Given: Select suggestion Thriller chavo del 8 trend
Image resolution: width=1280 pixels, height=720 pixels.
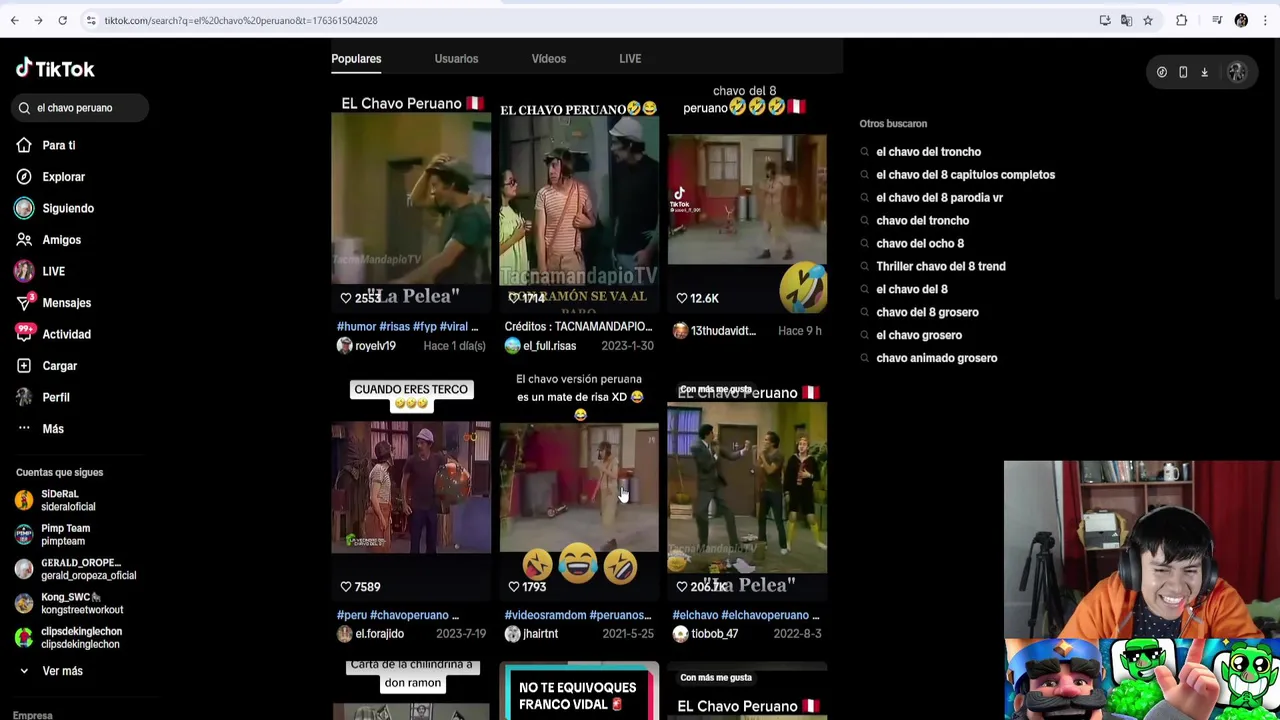Looking at the screenshot, I should pyautogui.click(x=940, y=267).
